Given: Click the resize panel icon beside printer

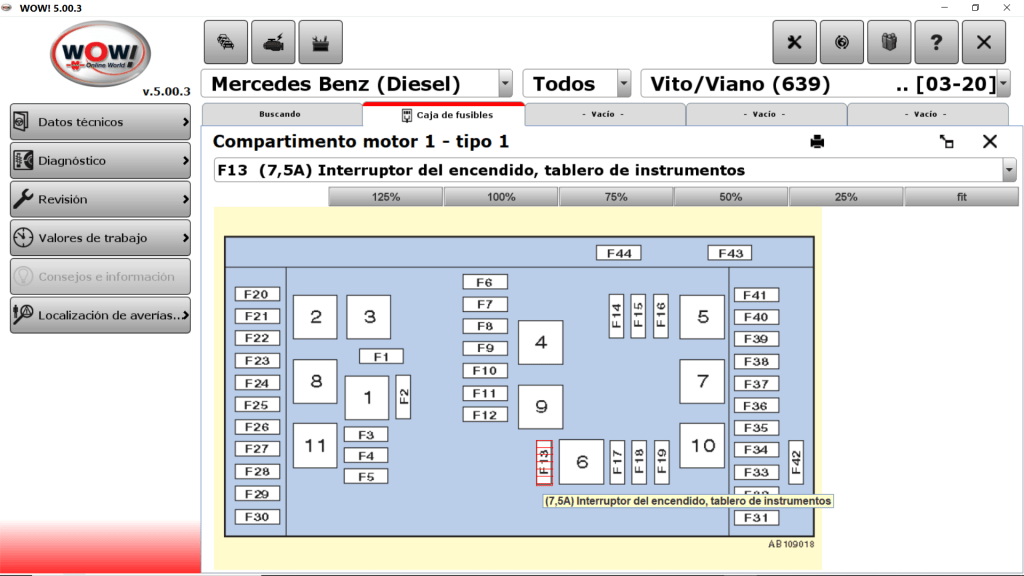Looking at the screenshot, I should coord(946,142).
